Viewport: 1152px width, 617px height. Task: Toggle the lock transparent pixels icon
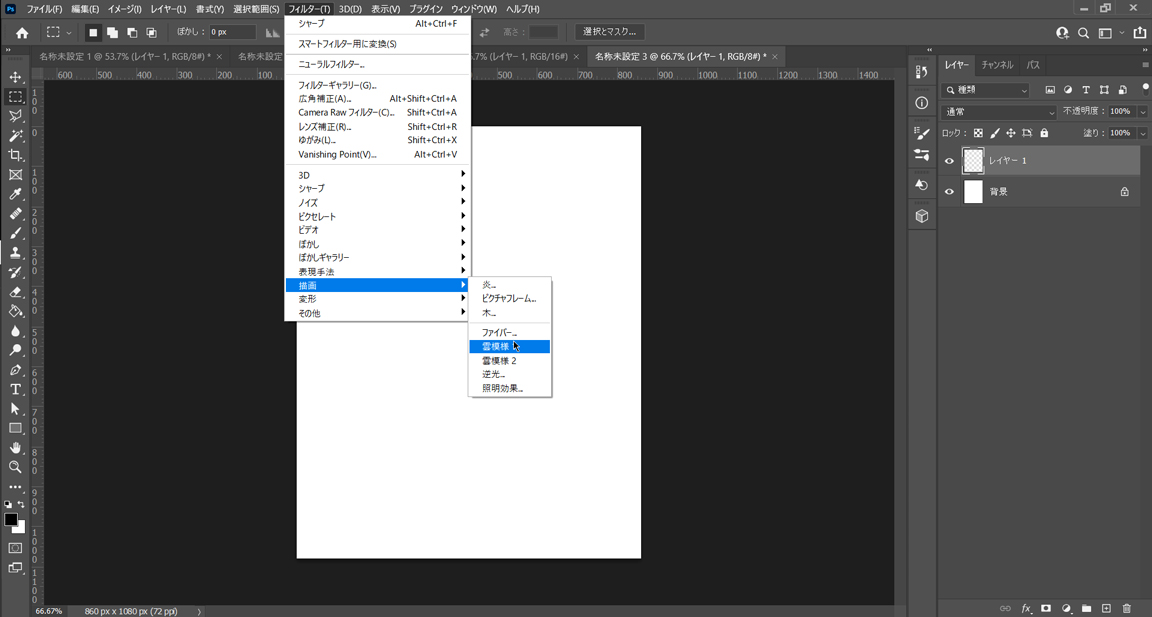[978, 133]
